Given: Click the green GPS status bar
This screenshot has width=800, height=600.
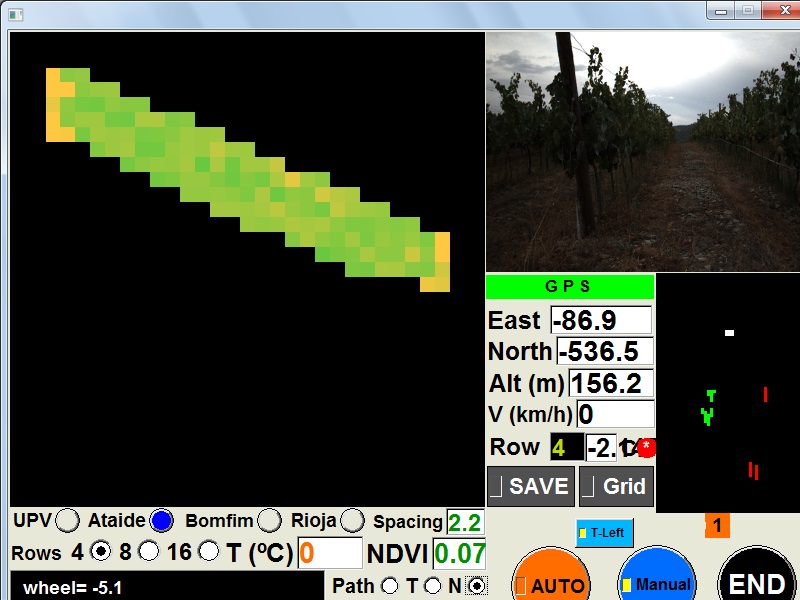Looking at the screenshot, I should point(569,287).
